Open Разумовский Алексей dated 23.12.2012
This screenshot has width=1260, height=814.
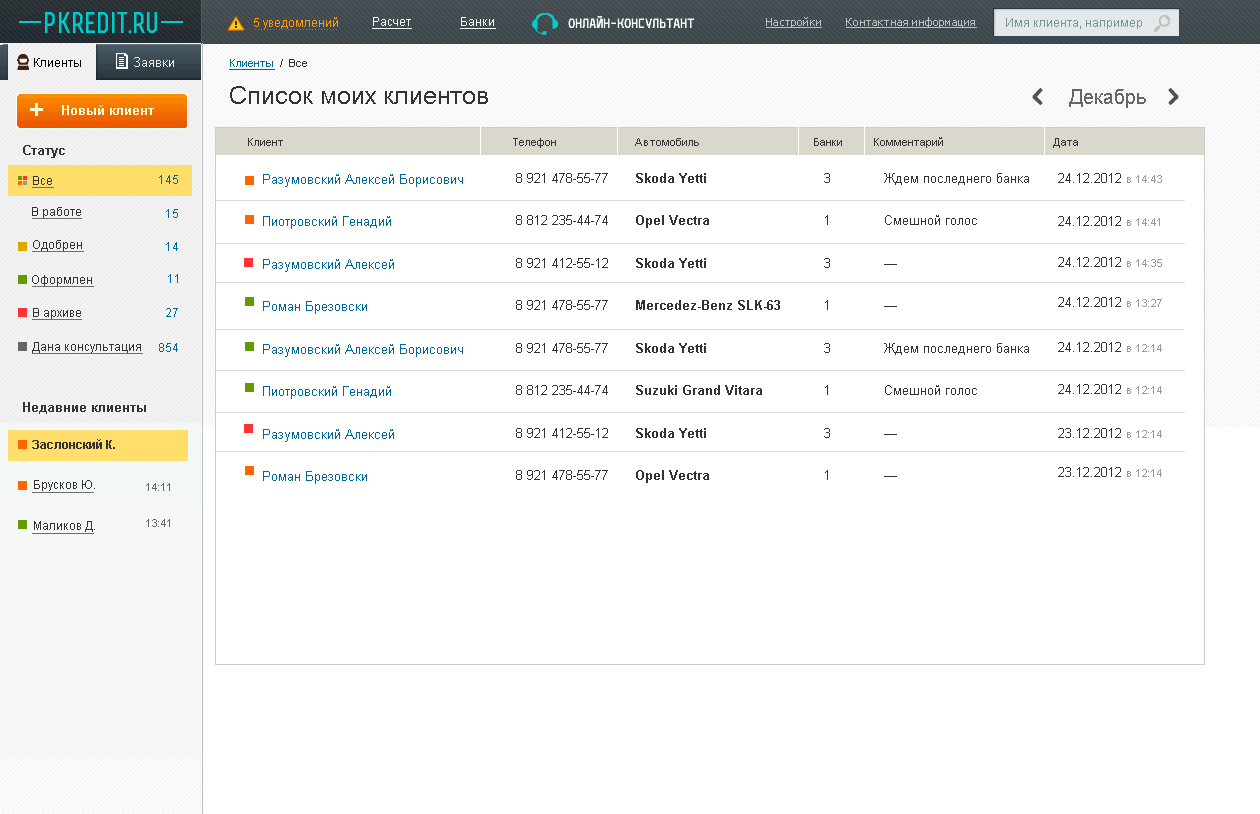point(328,435)
